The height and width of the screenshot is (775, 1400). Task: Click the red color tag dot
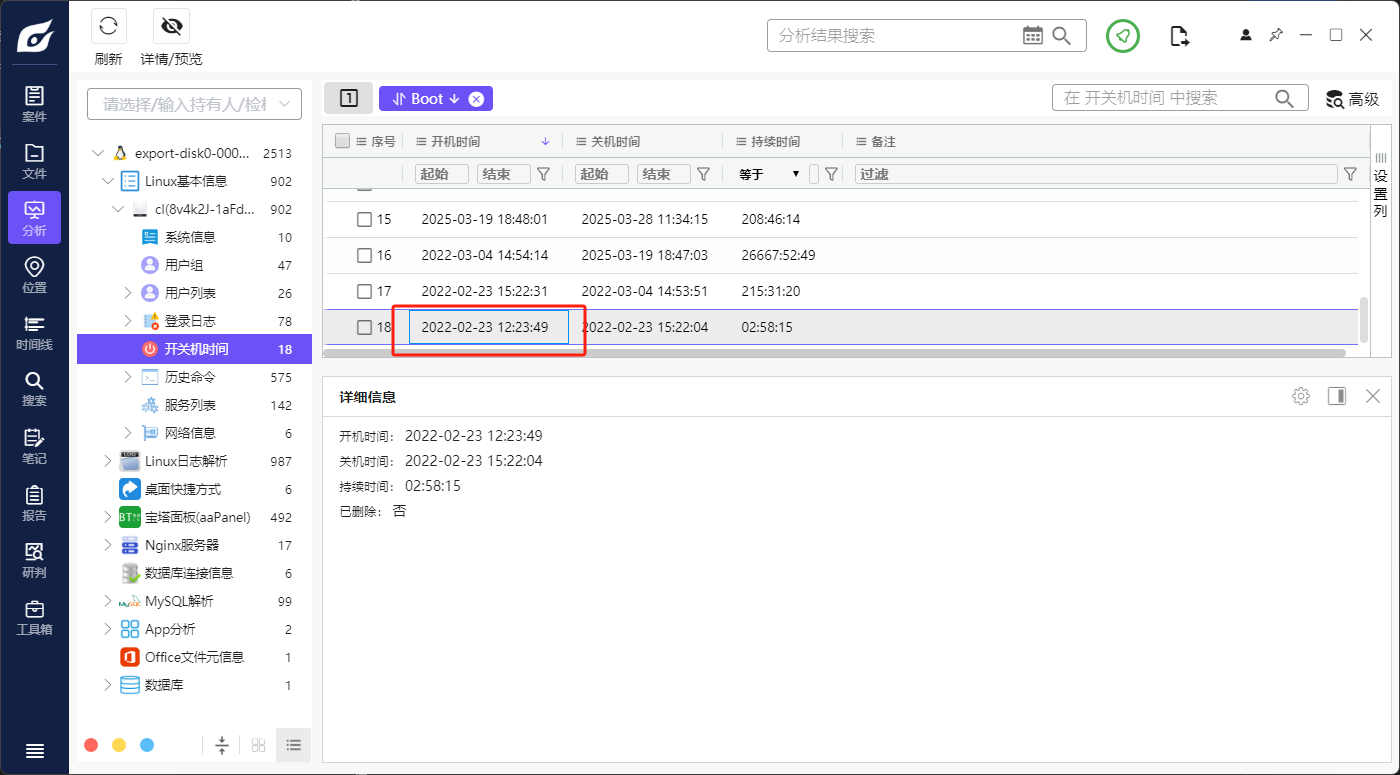tap(91, 745)
